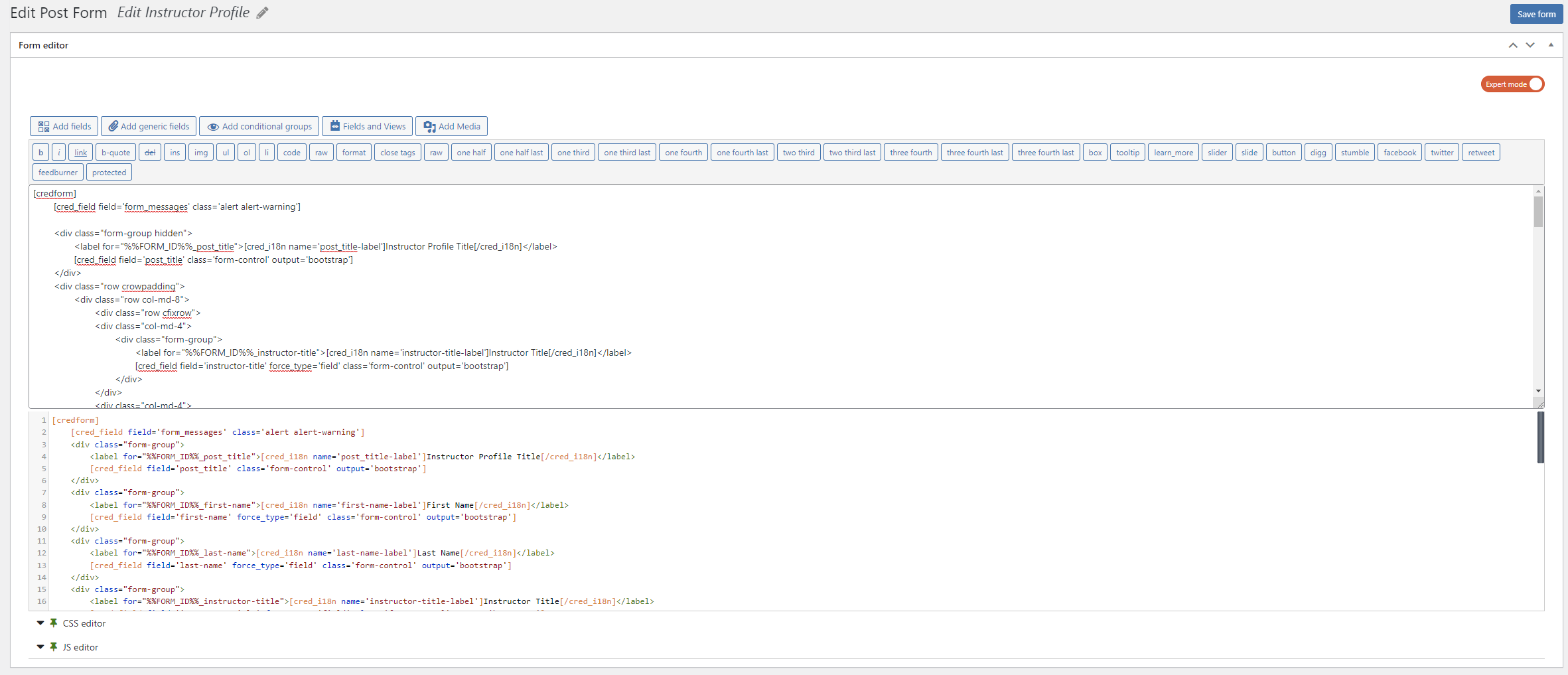Insert tooltip shortcode
The width and height of the screenshot is (1568, 675).
click(1128, 153)
